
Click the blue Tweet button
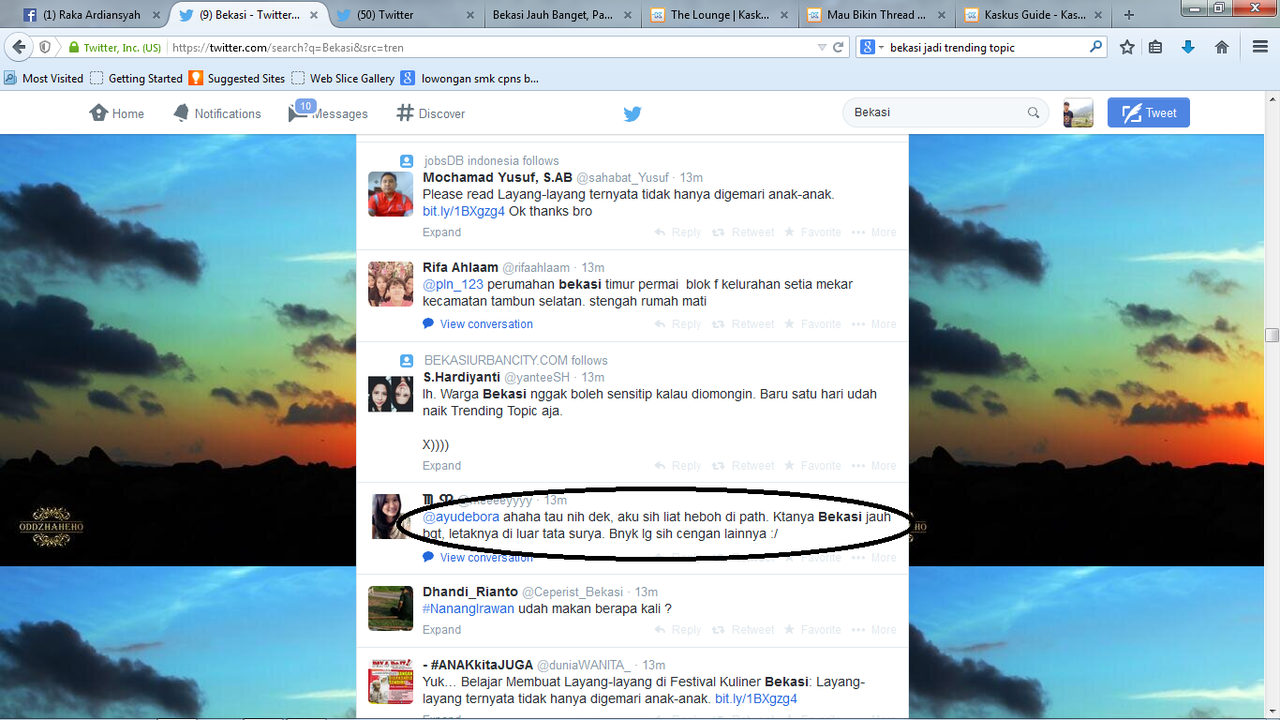(x=1148, y=113)
